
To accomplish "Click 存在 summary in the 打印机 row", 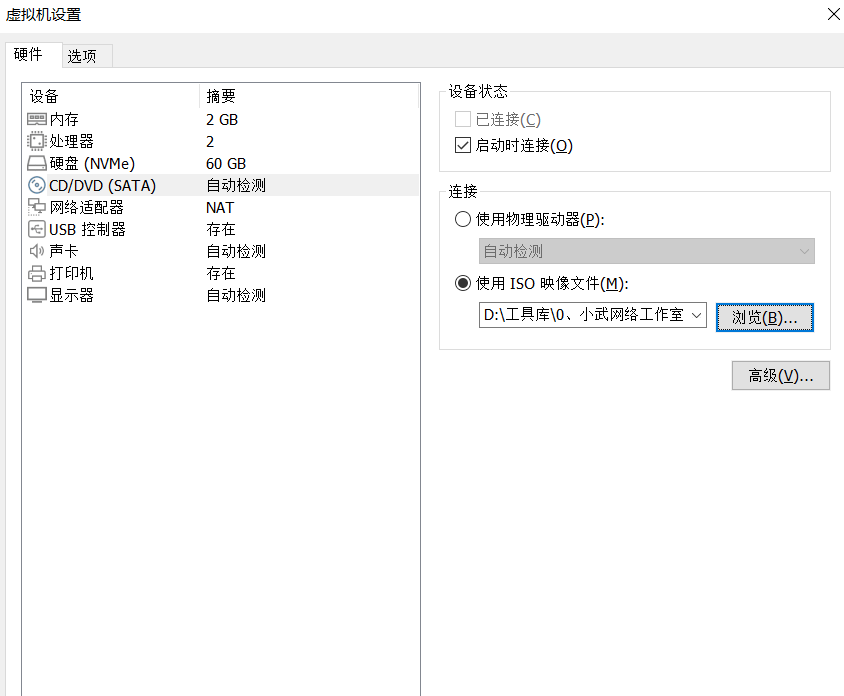I will point(221,273).
